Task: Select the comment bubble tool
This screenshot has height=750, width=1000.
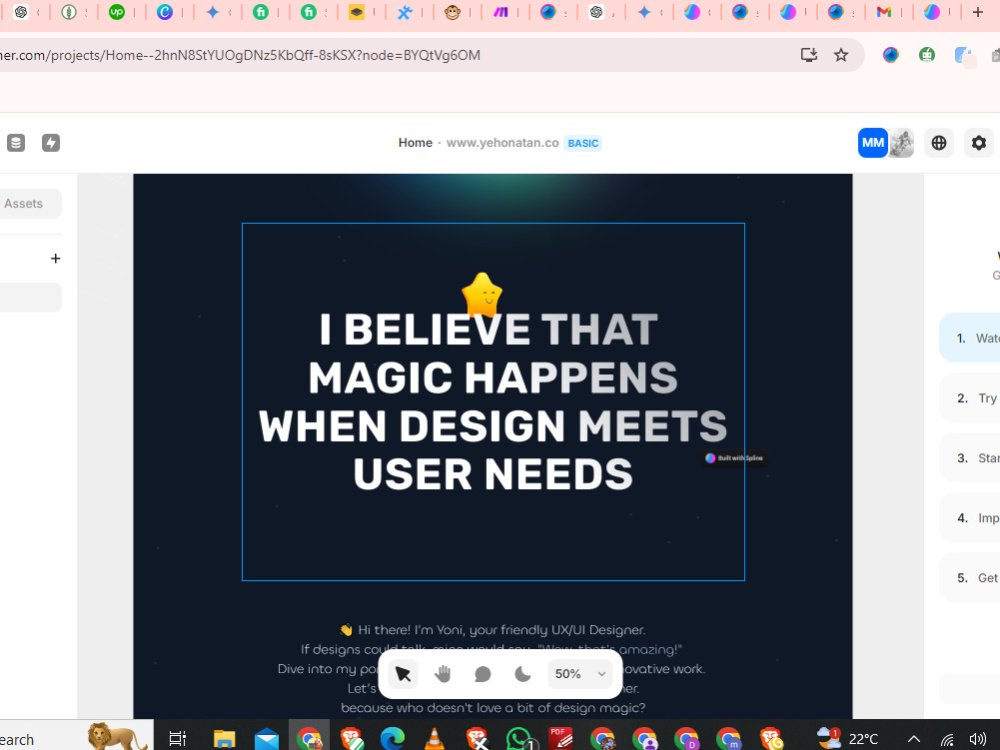Action: pyautogui.click(x=483, y=674)
